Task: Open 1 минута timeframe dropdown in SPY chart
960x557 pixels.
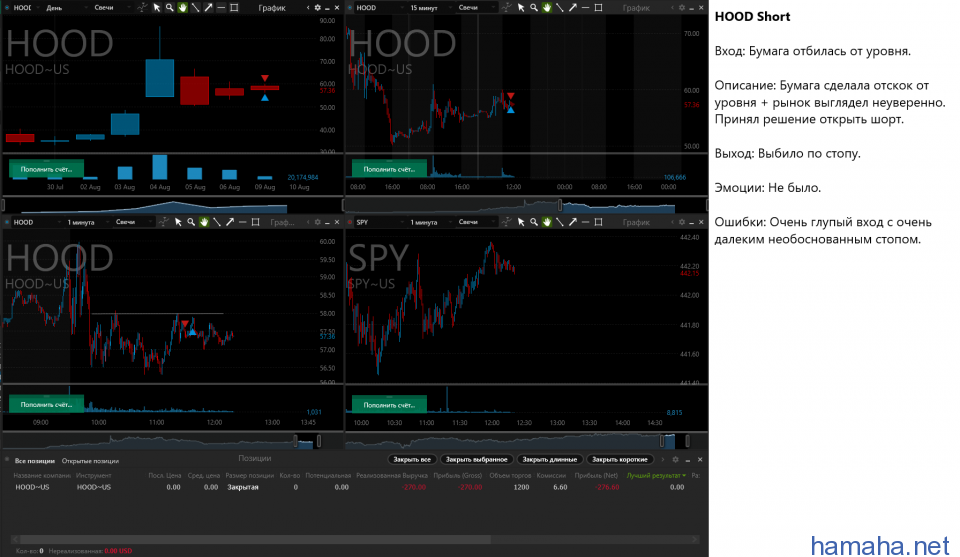Action: click(429, 222)
